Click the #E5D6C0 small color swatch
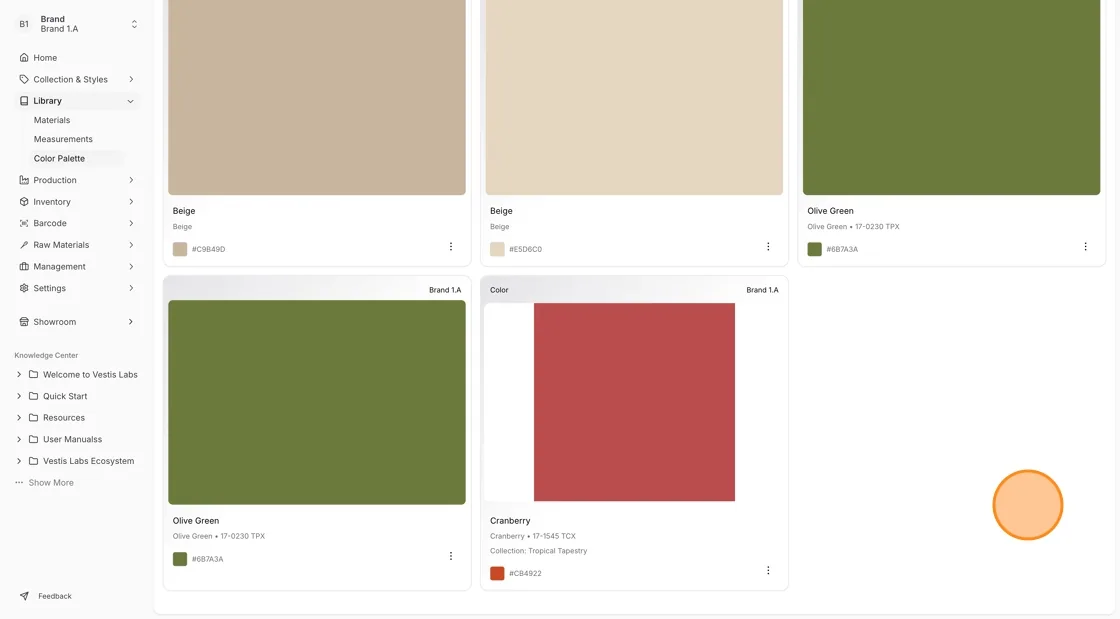Viewport: 1120px width, 619px height. point(497,249)
